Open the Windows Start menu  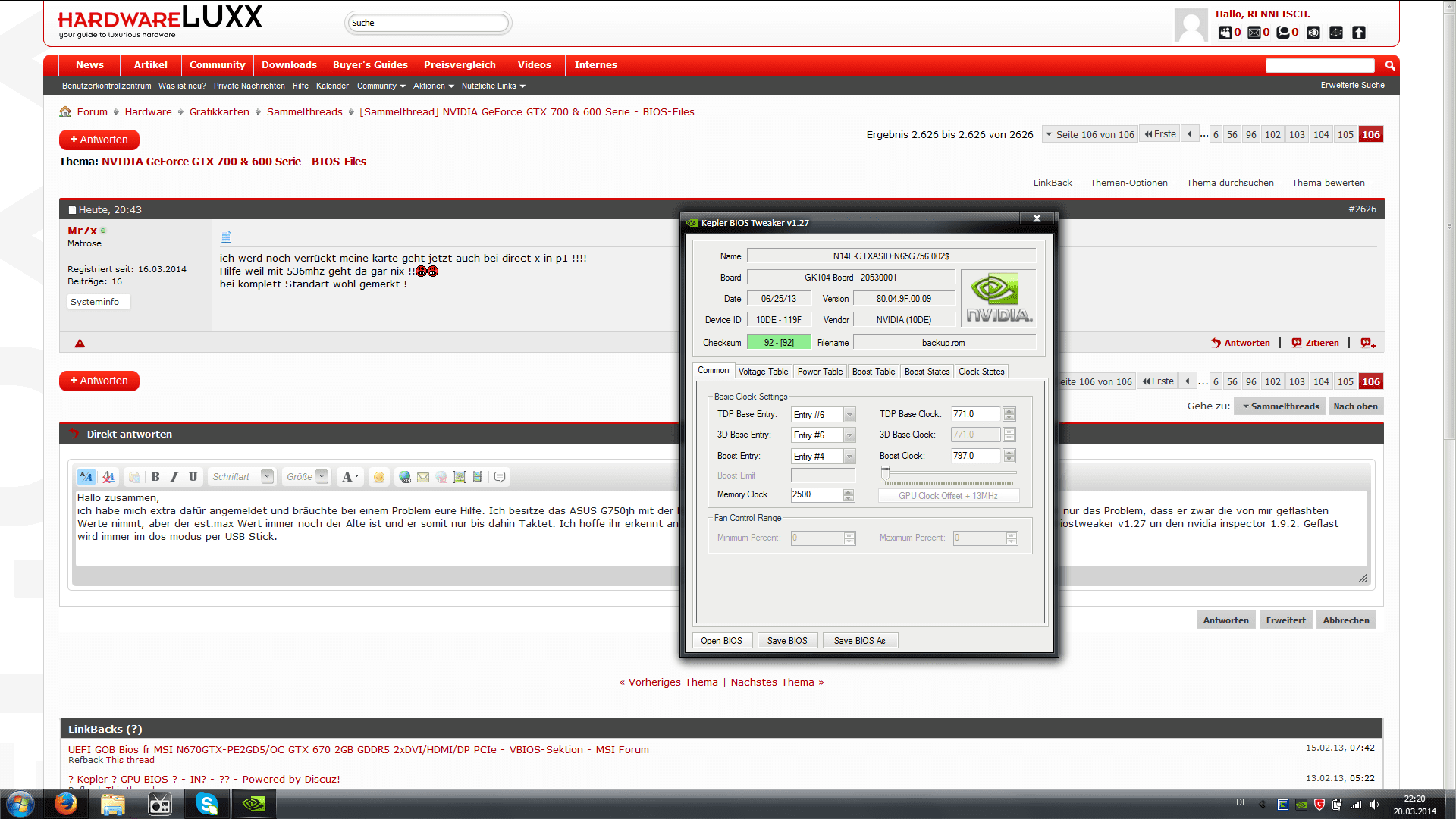20,804
